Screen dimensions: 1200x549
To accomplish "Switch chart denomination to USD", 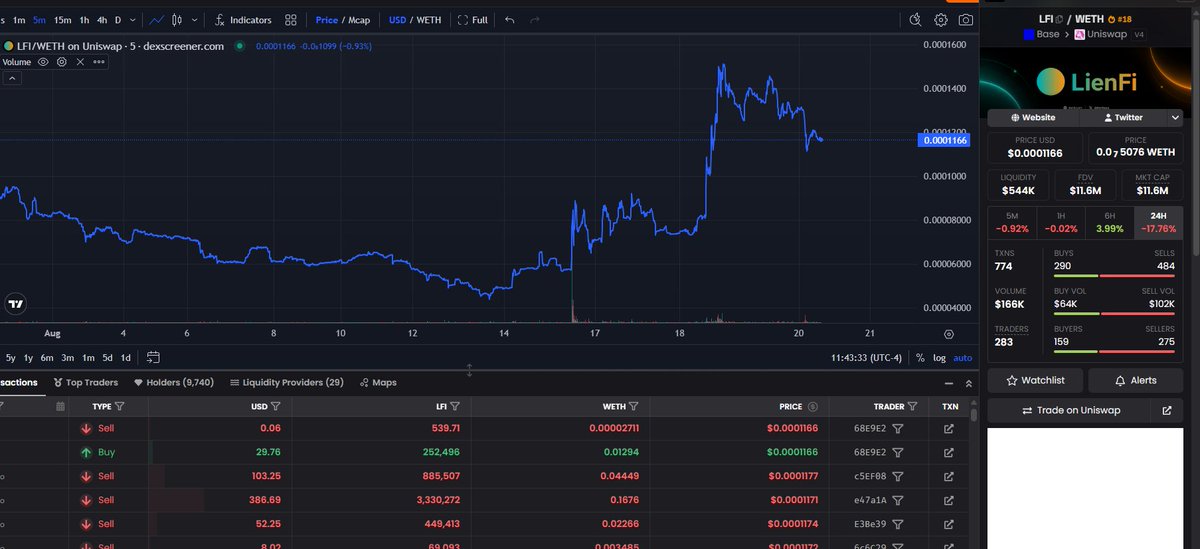I will point(397,20).
